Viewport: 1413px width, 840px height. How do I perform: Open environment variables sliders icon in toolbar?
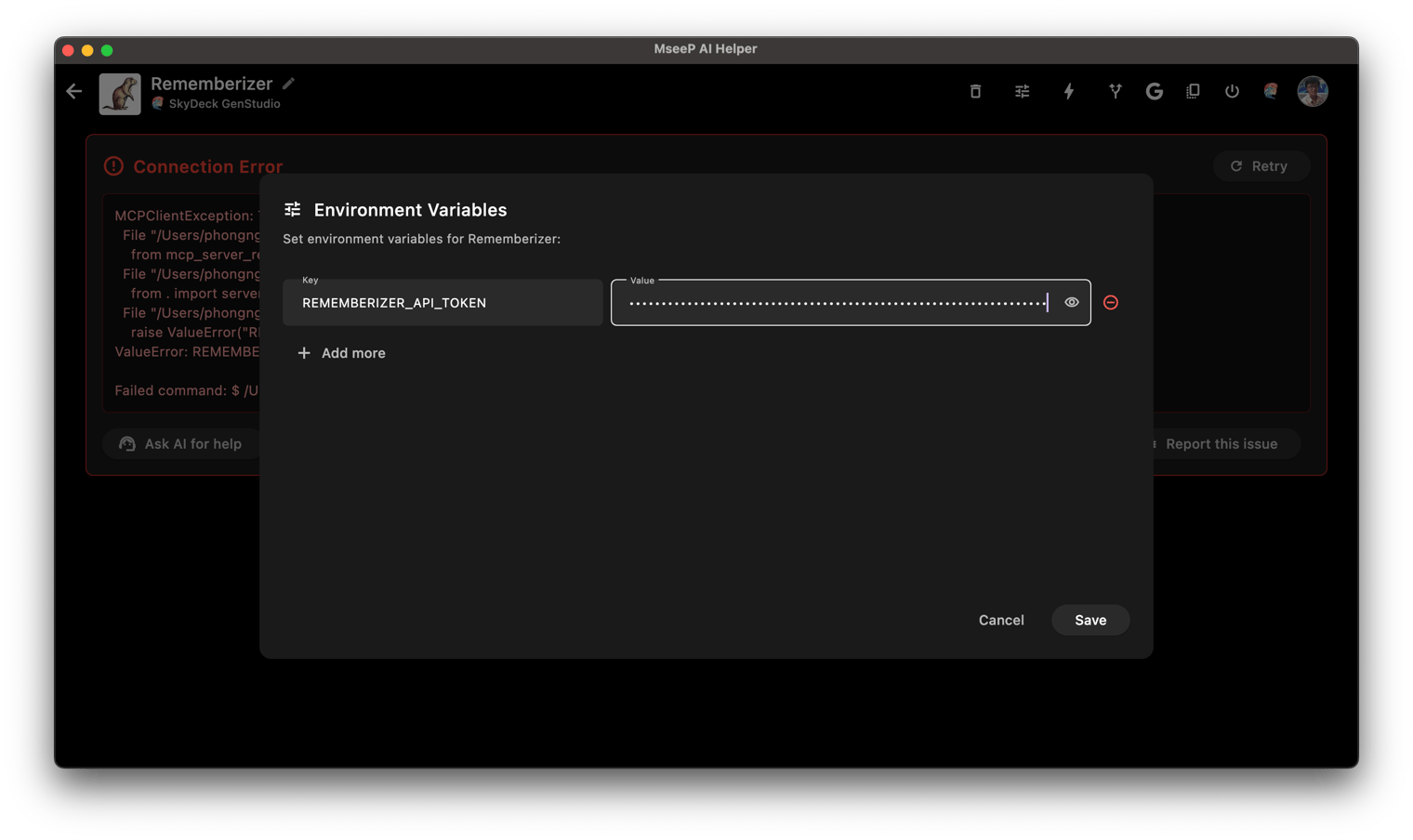1022,91
